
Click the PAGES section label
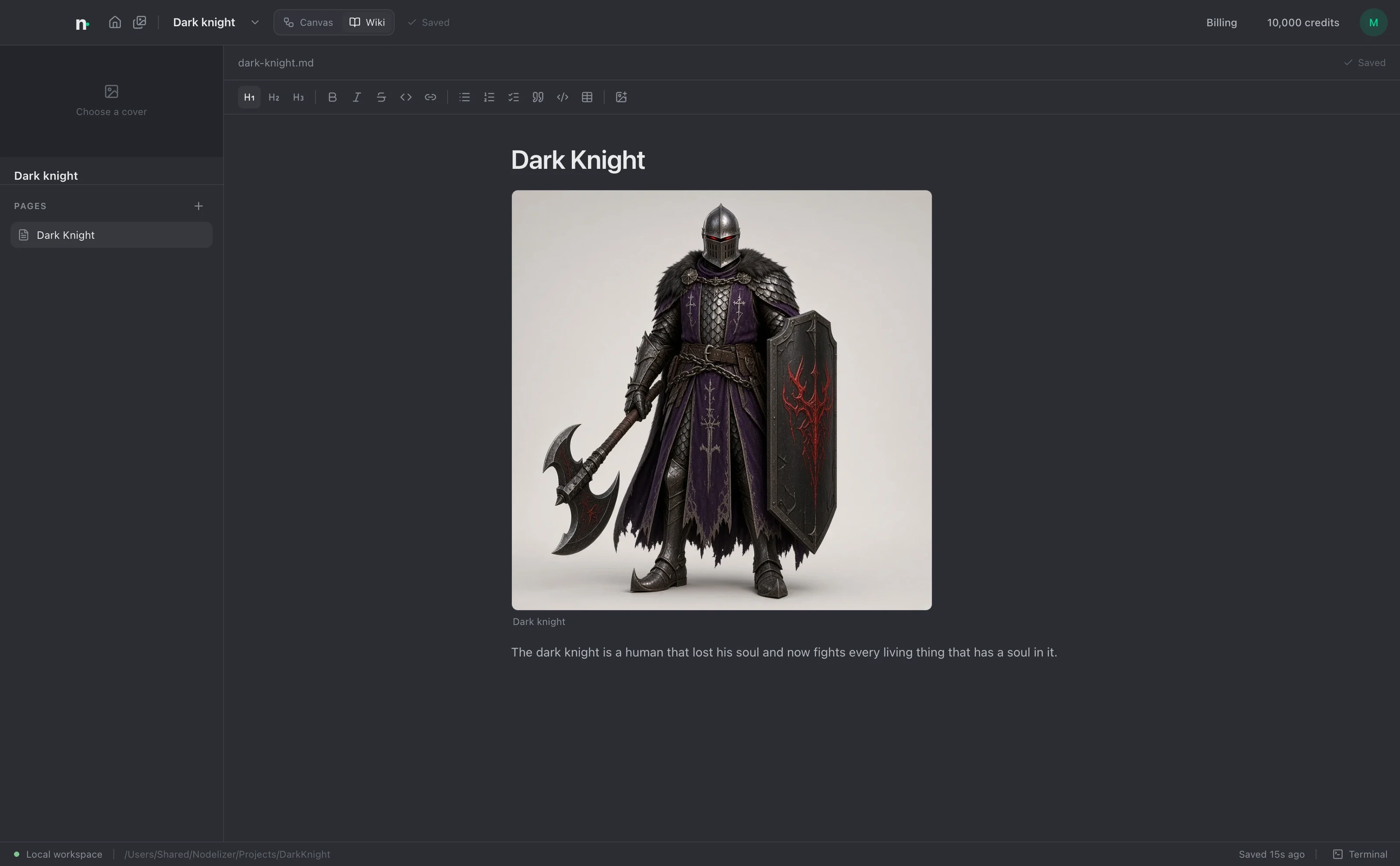(x=30, y=206)
